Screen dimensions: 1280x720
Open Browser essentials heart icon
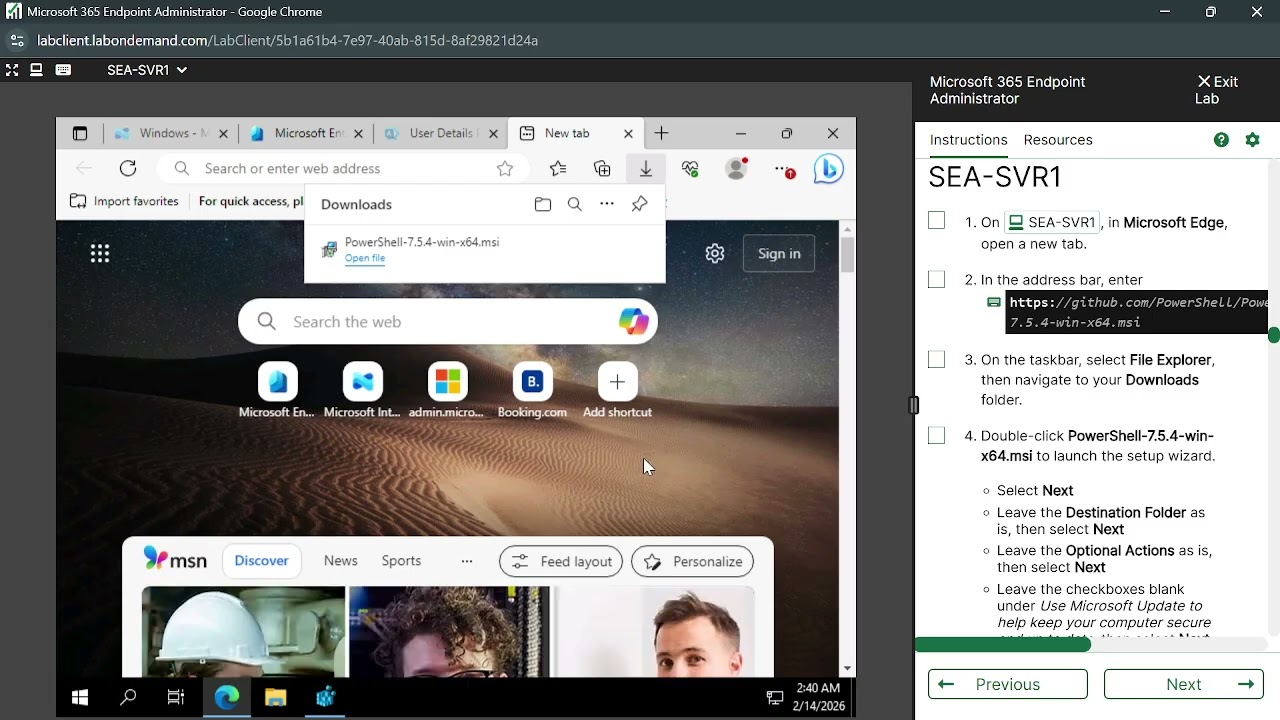click(690, 168)
